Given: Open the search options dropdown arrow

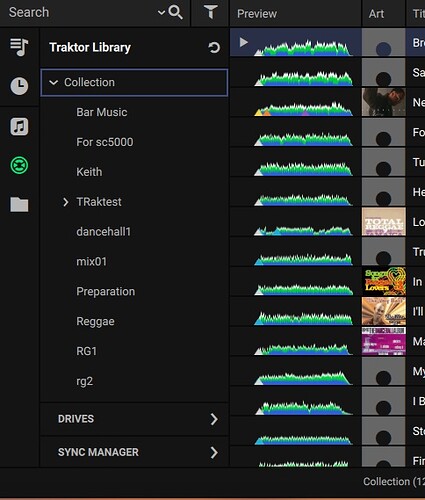Looking at the screenshot, I should [161, 13].
